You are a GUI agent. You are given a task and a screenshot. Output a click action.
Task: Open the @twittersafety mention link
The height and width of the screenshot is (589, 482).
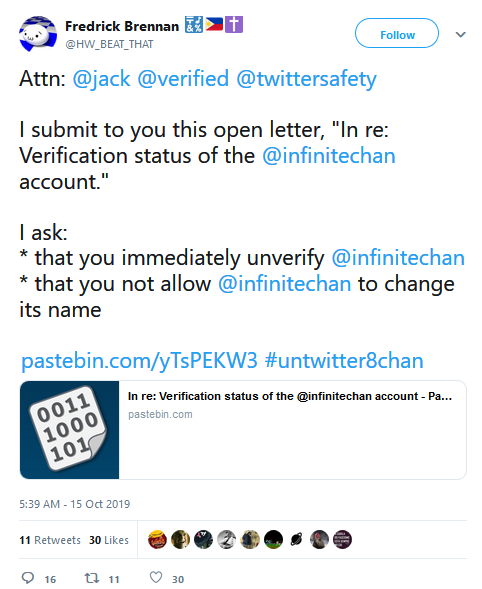307,79
